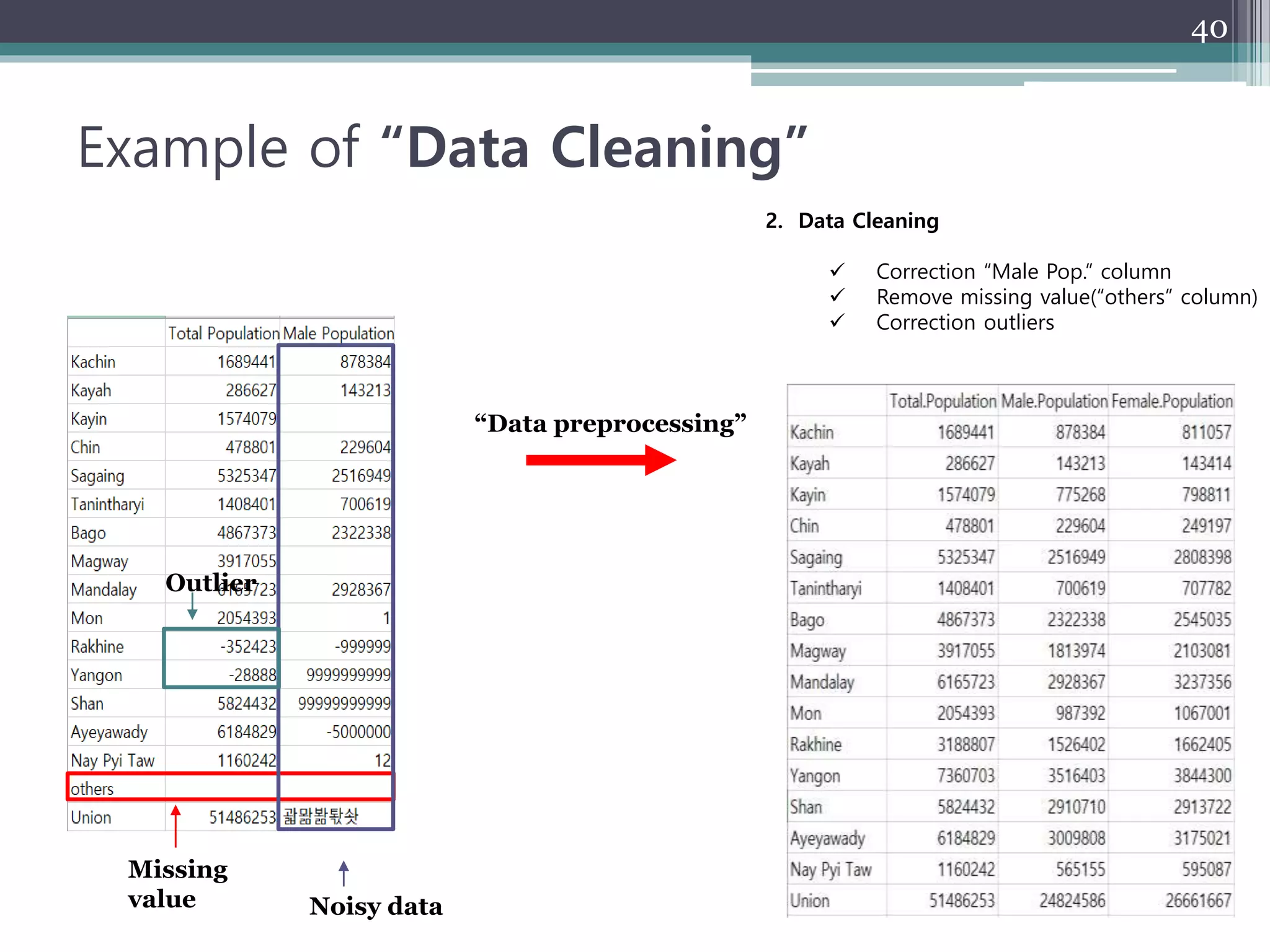Viewport: 1270px width, 952px height.
Task: Select the "2. Data Cleaning" heading
Action: pos(852,221)
